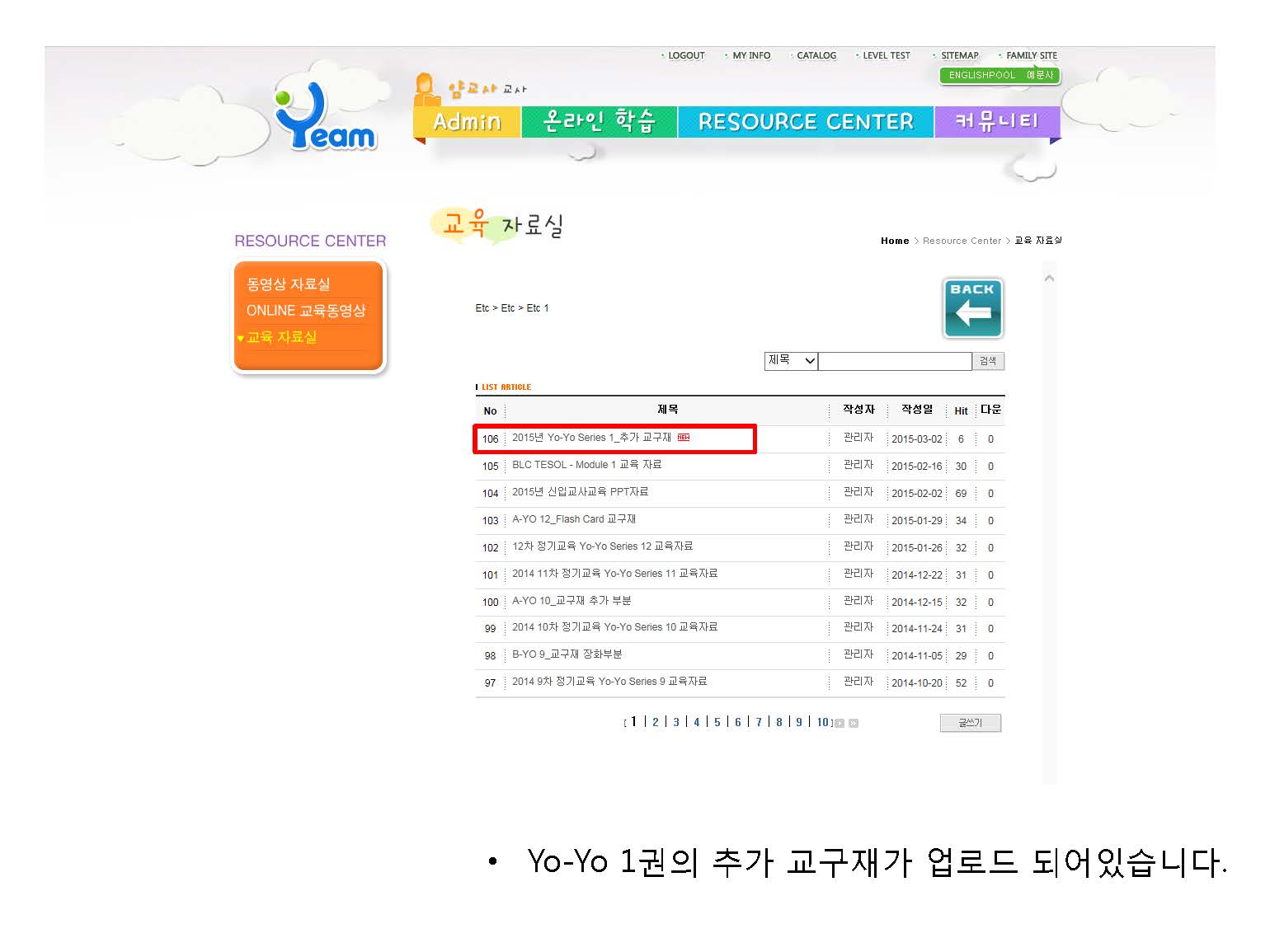Select ONLINE 교육동영상 in the sidebar
Screen dimensions: 1270x952
305,311
